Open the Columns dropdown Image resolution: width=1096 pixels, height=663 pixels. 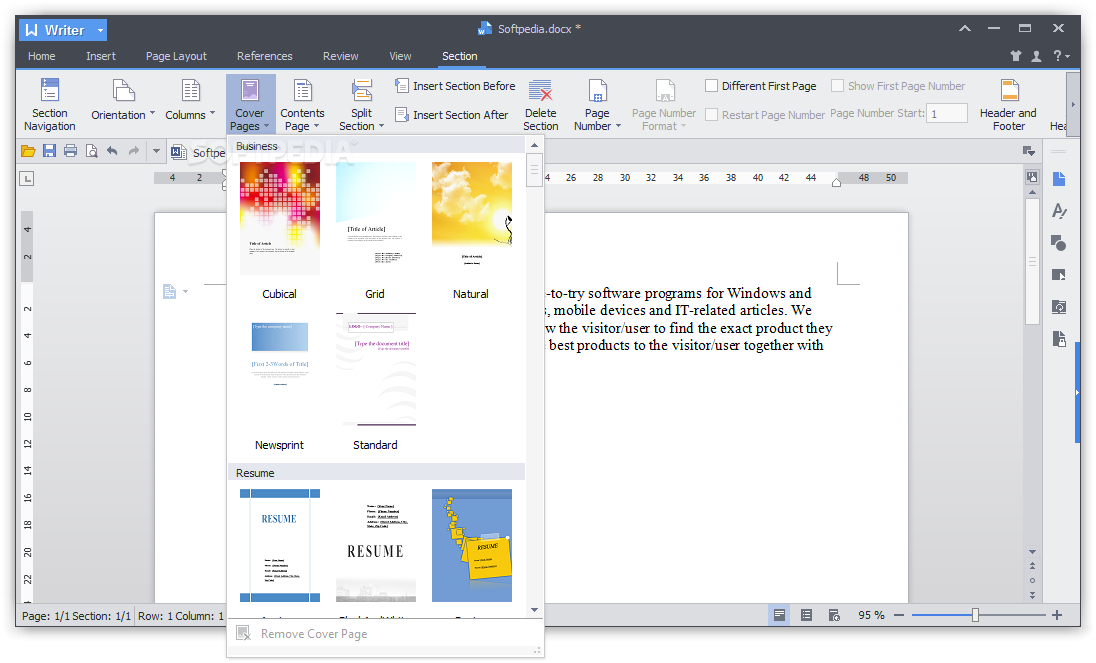coord(190,101)
